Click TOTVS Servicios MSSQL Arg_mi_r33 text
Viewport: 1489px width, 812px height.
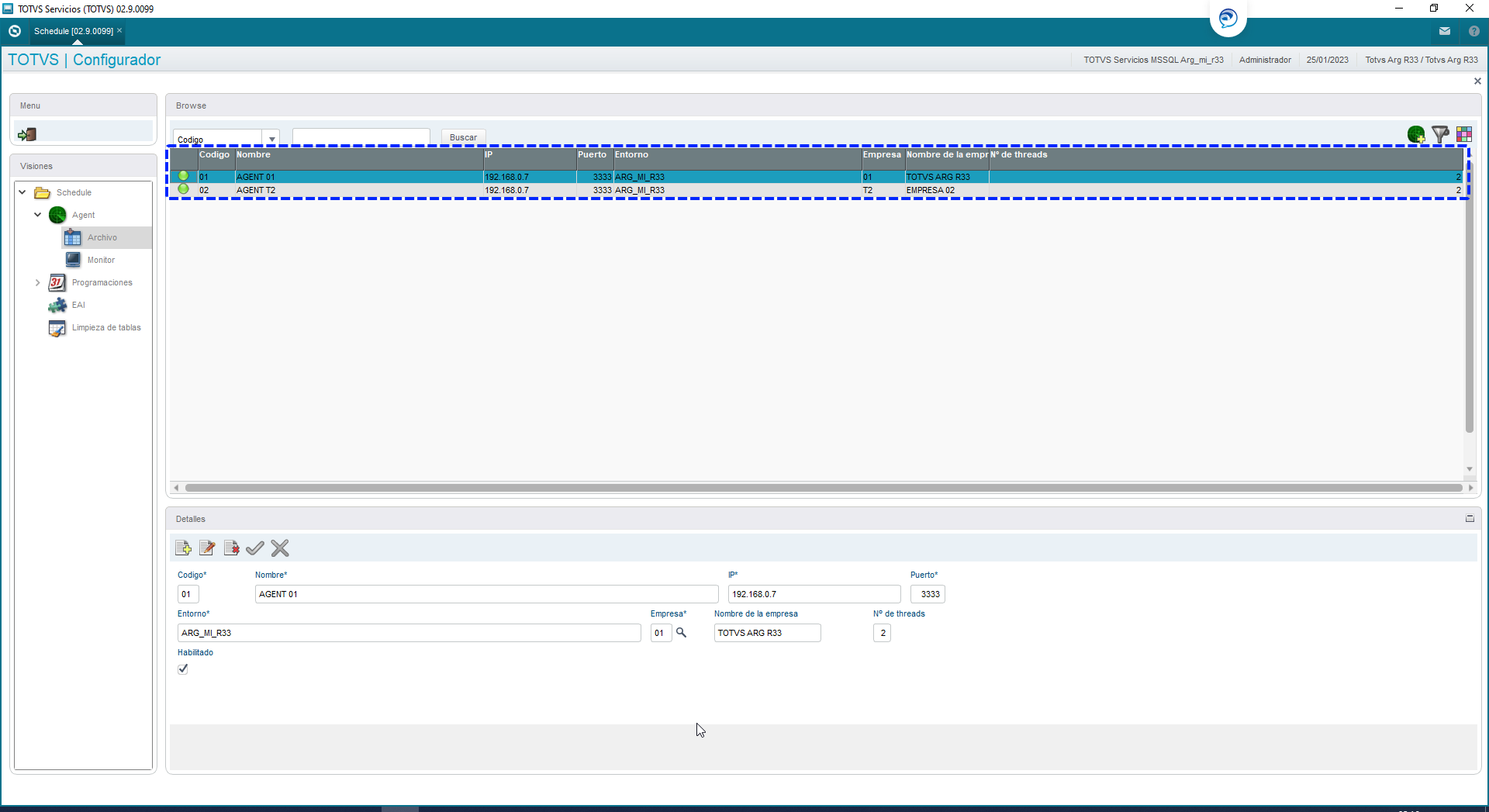pos(1153,60)
